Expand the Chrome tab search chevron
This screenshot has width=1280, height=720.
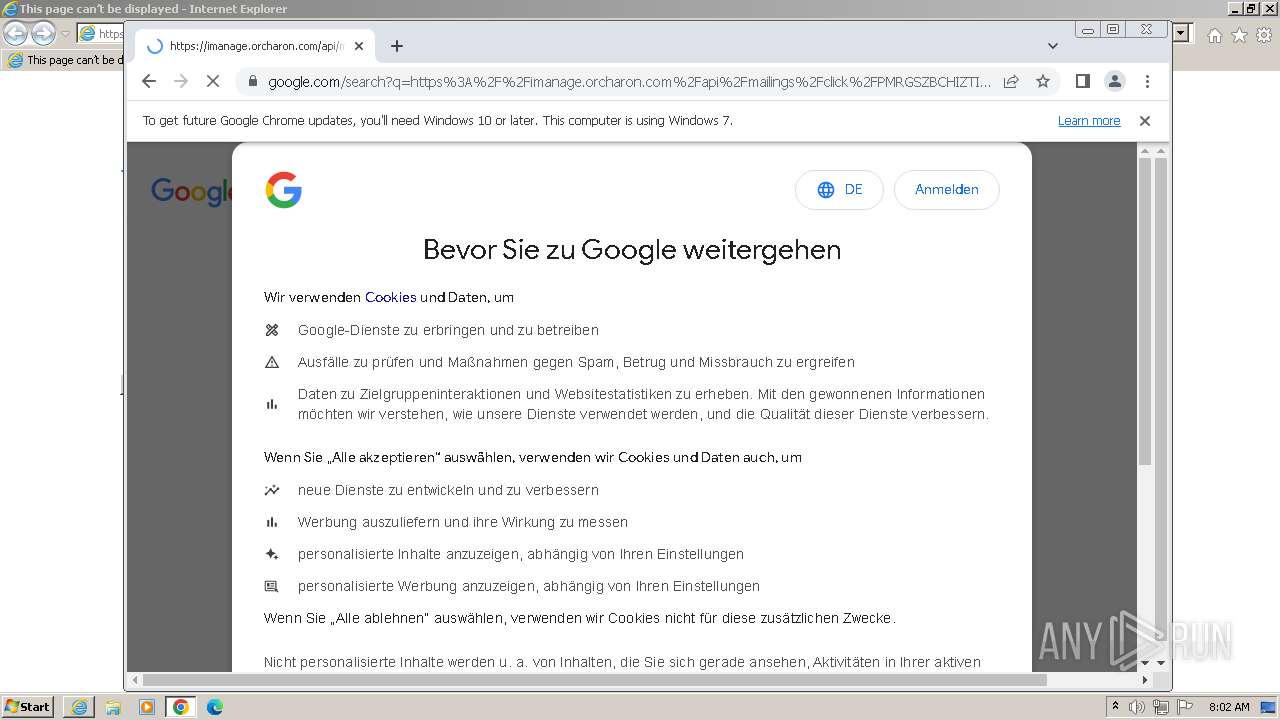pyautogui.click(x=1053, y=46)
